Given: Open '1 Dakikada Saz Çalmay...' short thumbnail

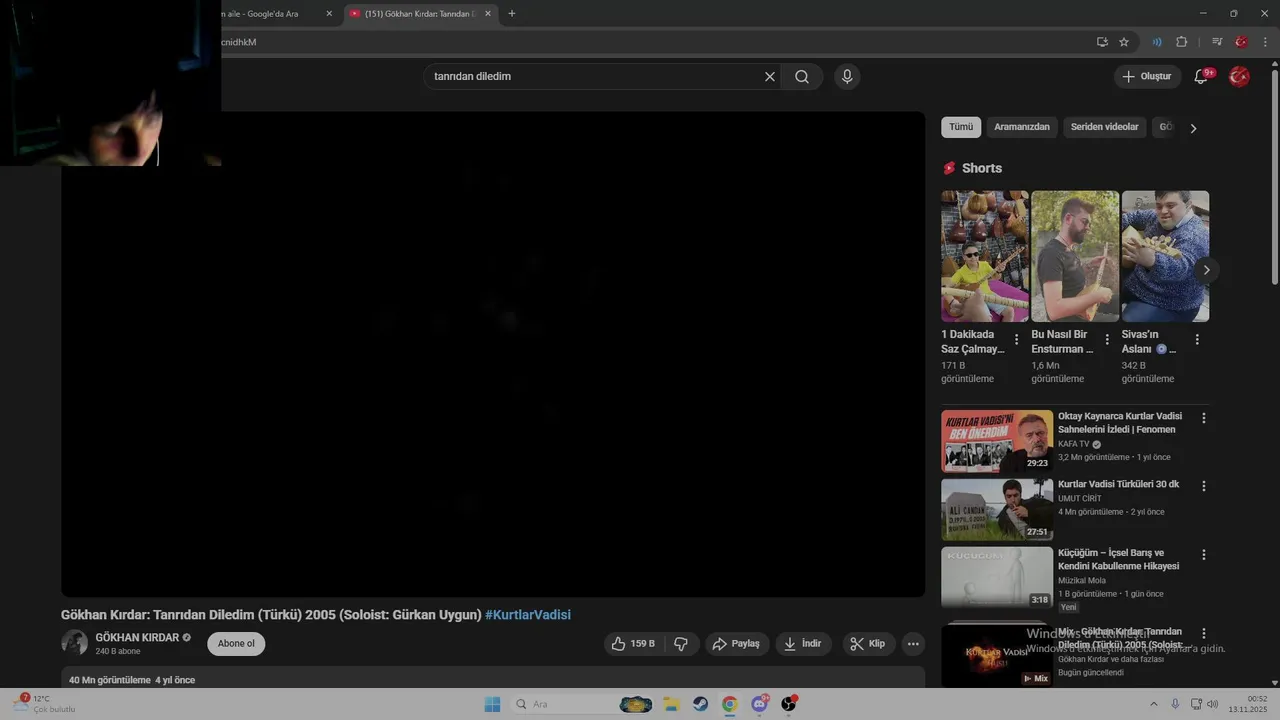Looking at the screenshot, I should tap(985, 256).
